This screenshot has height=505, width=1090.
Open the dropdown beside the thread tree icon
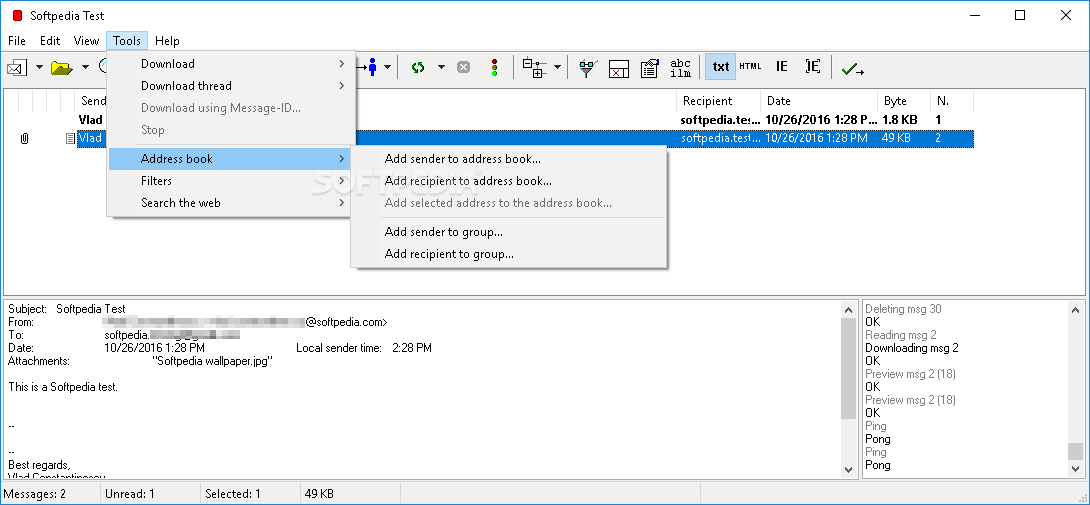pyautogui.click(x=558, y=67)
